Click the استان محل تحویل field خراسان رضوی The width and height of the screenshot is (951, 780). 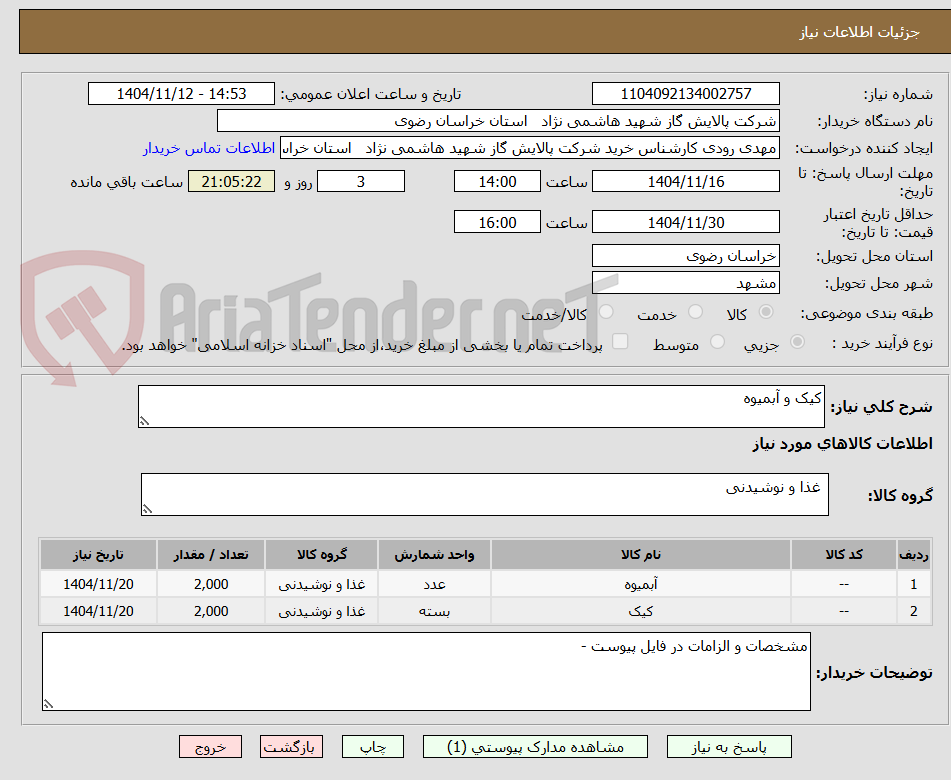685,255
